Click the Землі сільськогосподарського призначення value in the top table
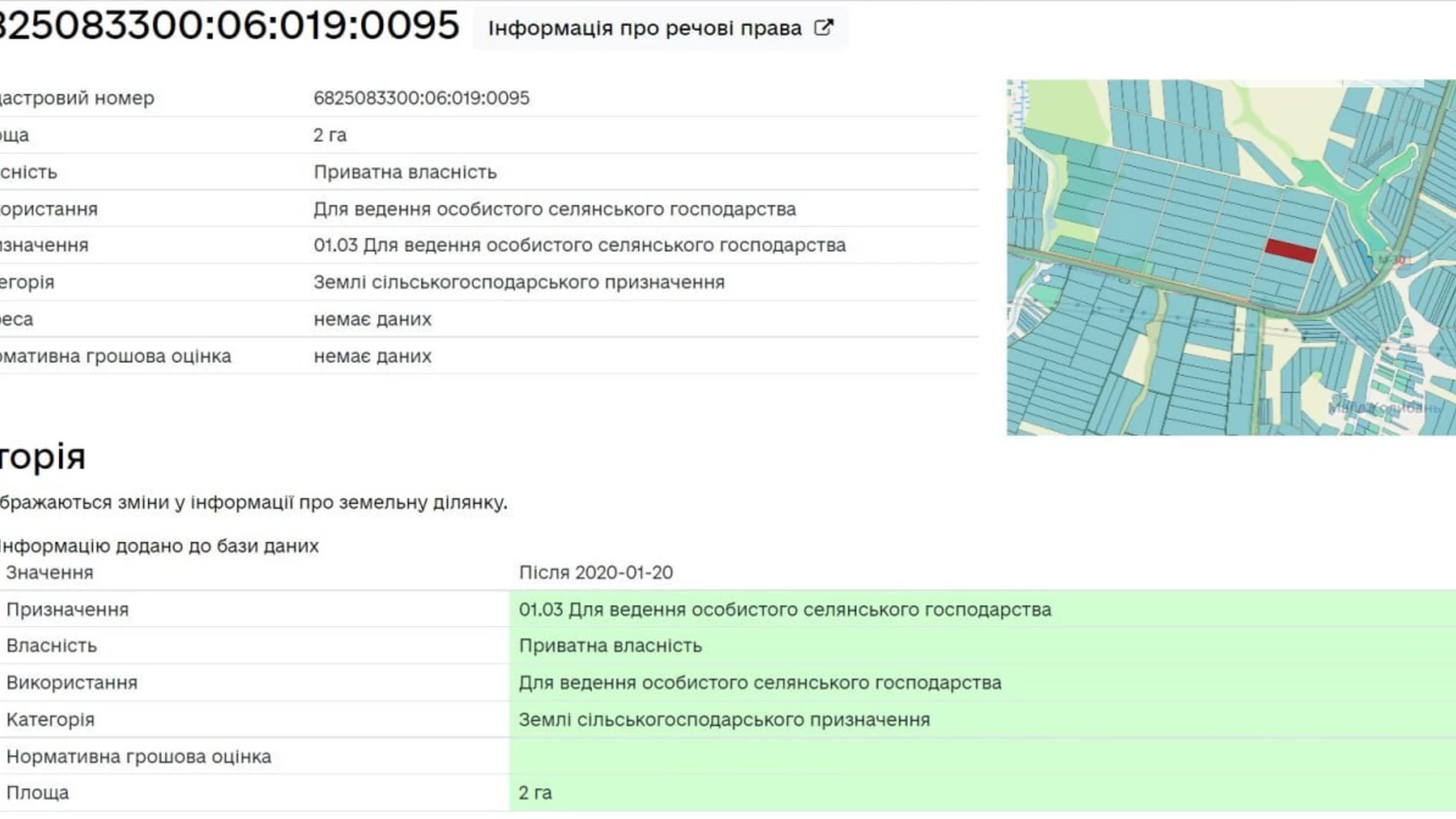The image size is (1456, 819). point(519,283)
